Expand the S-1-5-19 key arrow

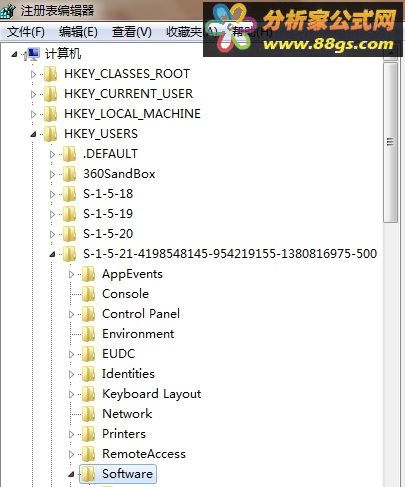52,214
